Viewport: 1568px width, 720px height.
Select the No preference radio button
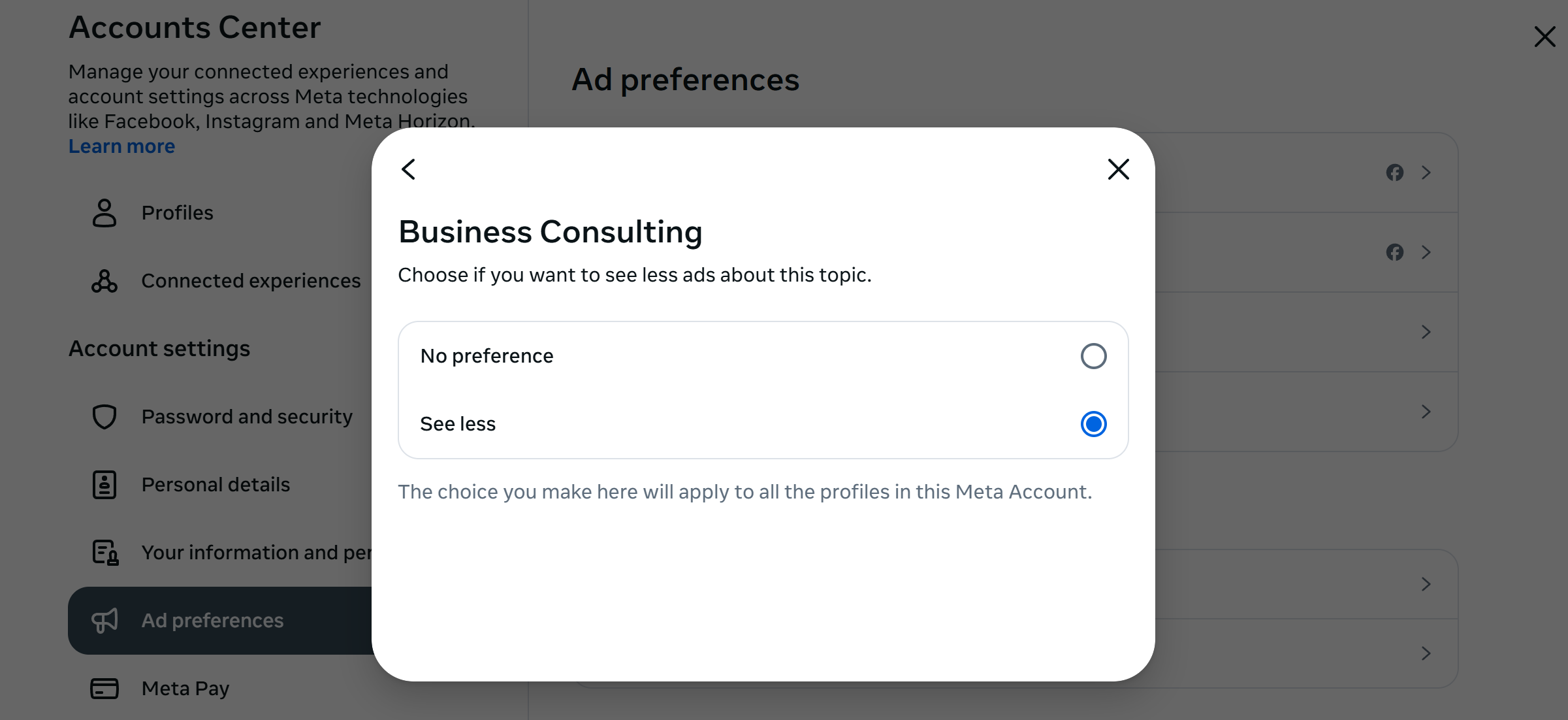coord(1093,356)
